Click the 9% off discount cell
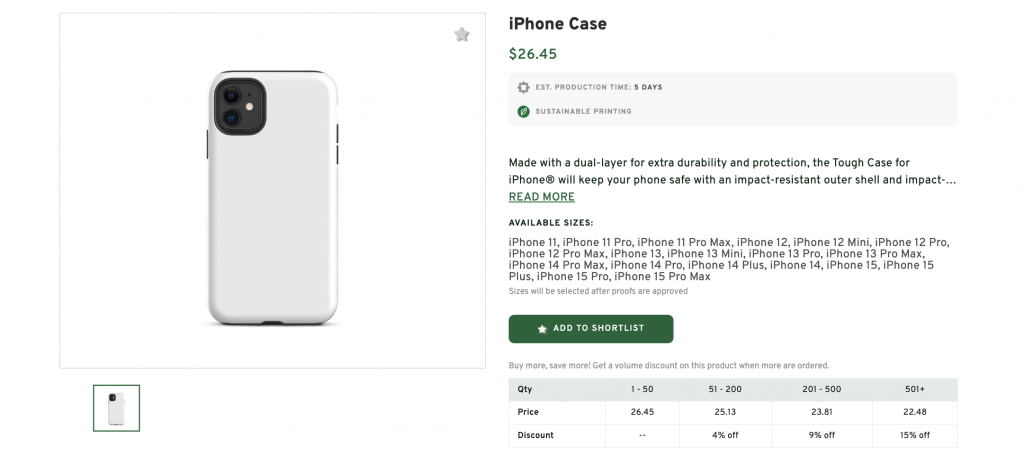Viewport: 1024px width, 457px height. 822,435
